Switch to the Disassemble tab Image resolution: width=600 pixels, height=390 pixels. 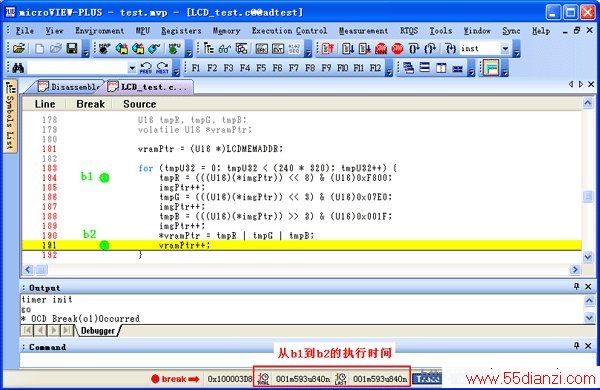(70, 87)
